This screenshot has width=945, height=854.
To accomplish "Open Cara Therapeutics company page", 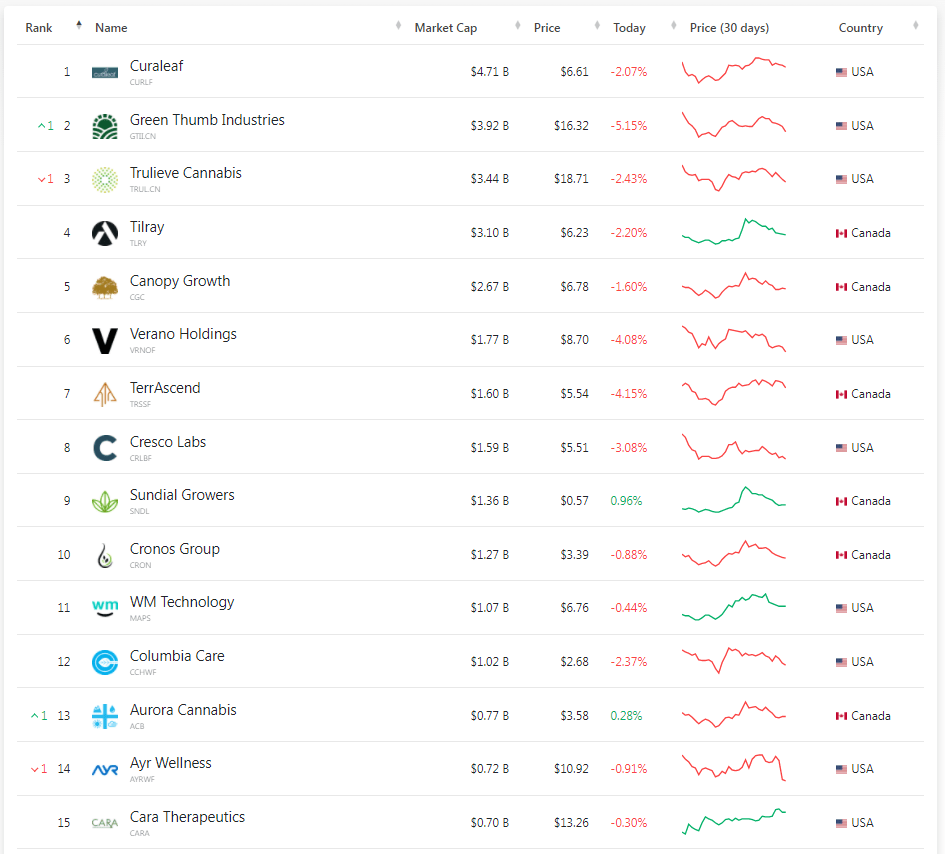I will [187, 817].
